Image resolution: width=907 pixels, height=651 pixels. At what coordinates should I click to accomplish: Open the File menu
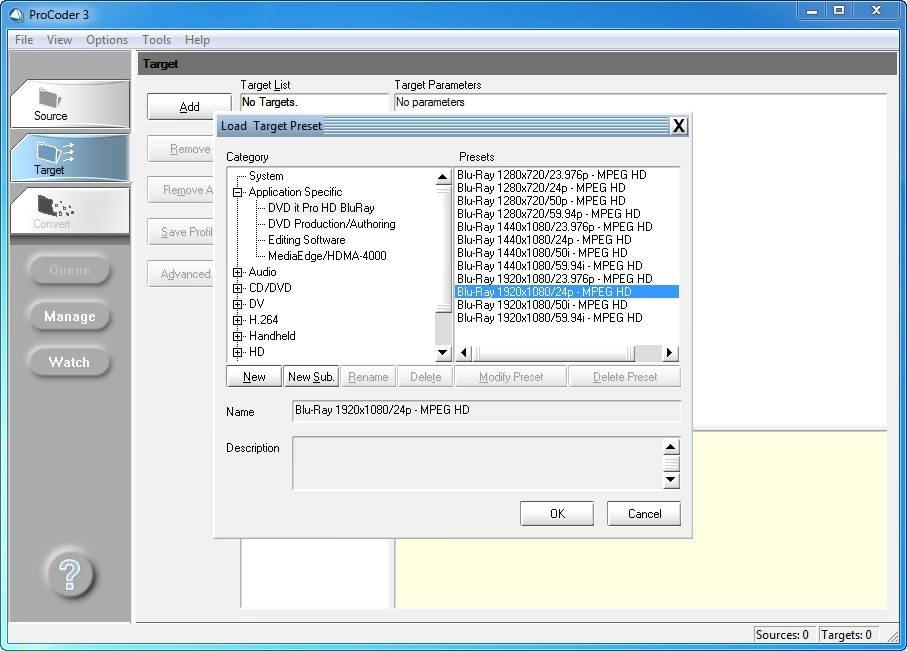pyautogui.click(x=24, y=40)
